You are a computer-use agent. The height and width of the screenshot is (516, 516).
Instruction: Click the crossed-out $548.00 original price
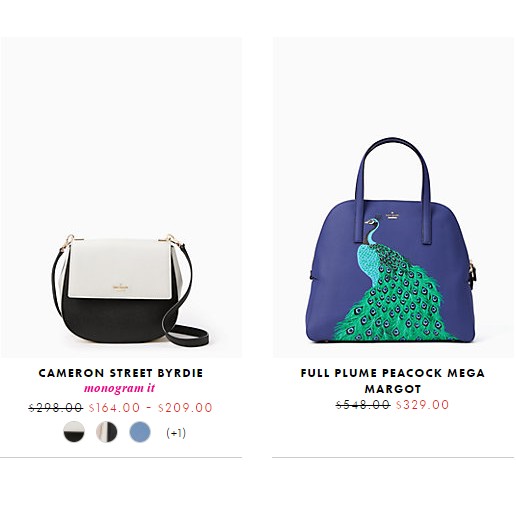(363, 405)
